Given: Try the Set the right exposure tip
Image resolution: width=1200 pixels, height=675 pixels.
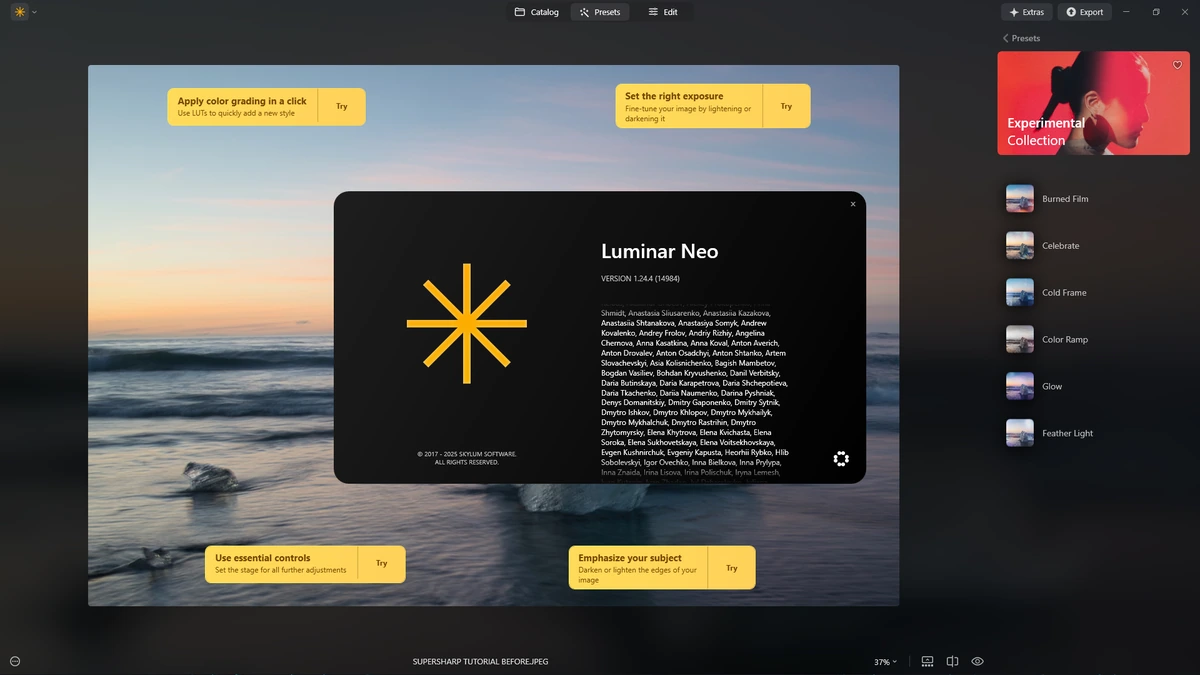Looking at the screenshot, I should pos(786,106).
